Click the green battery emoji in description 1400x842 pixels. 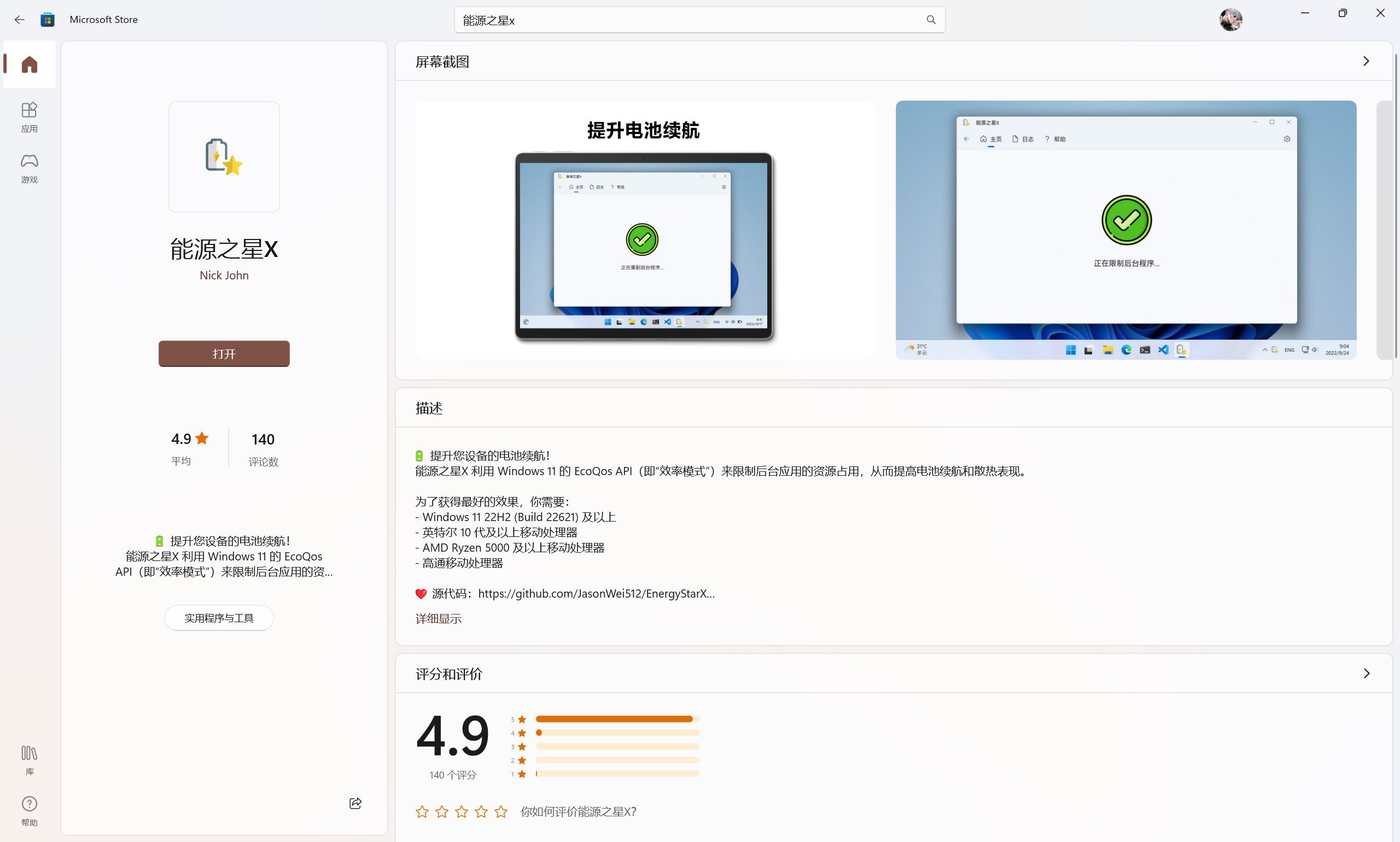pos(419,455)
